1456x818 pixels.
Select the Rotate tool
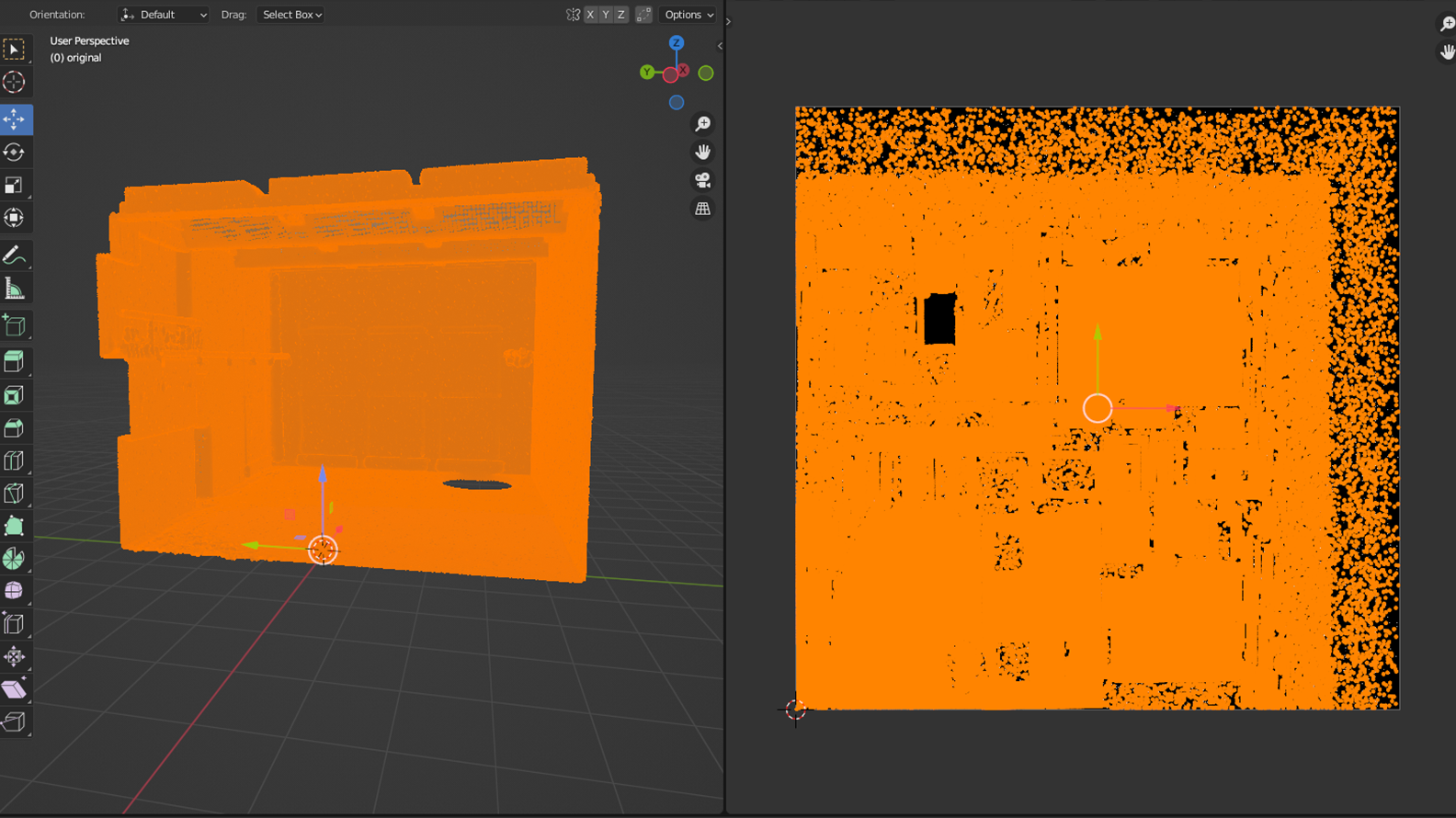click(x=14, y=153)
